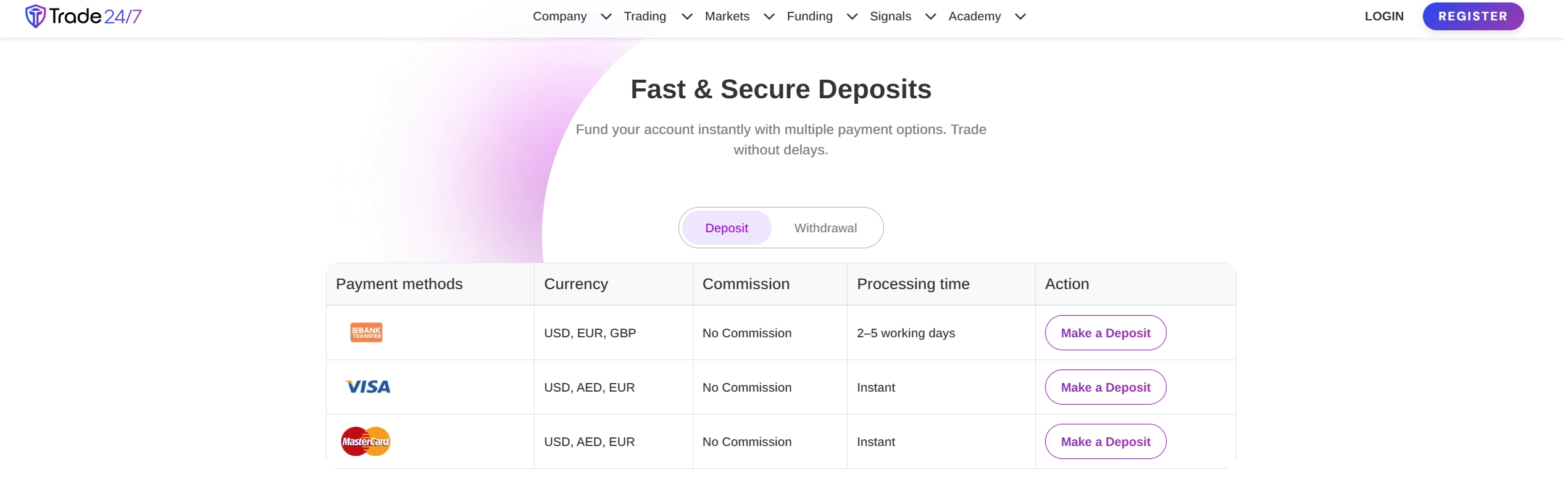Expand the Signals menu chevron
1568x488 pixels.
[x=931, y=17]
